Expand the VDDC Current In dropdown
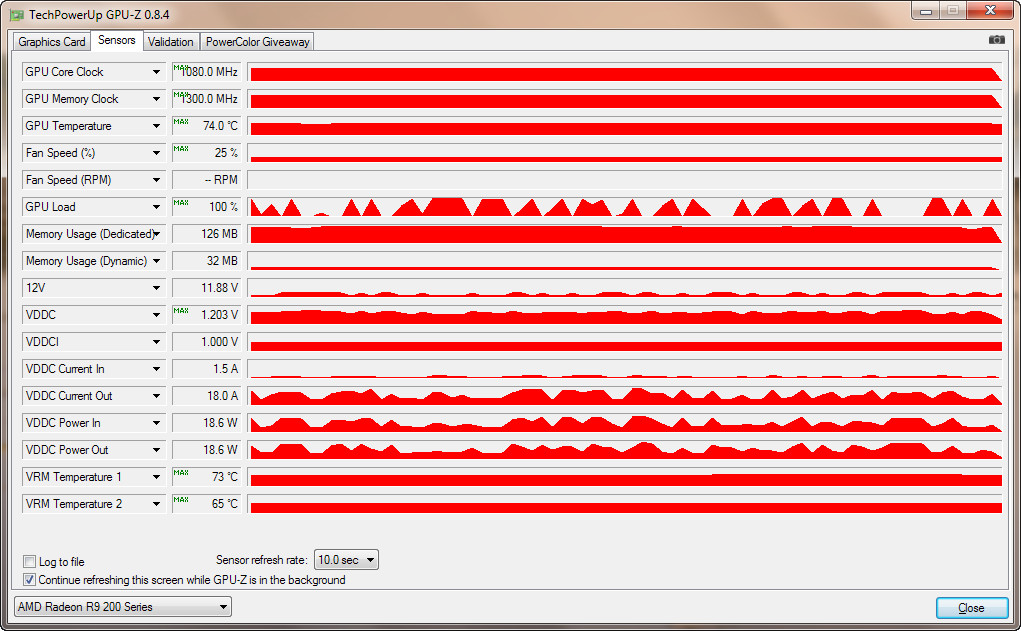The height and width of the screenshot is (631, 1021). pos(156,369)
